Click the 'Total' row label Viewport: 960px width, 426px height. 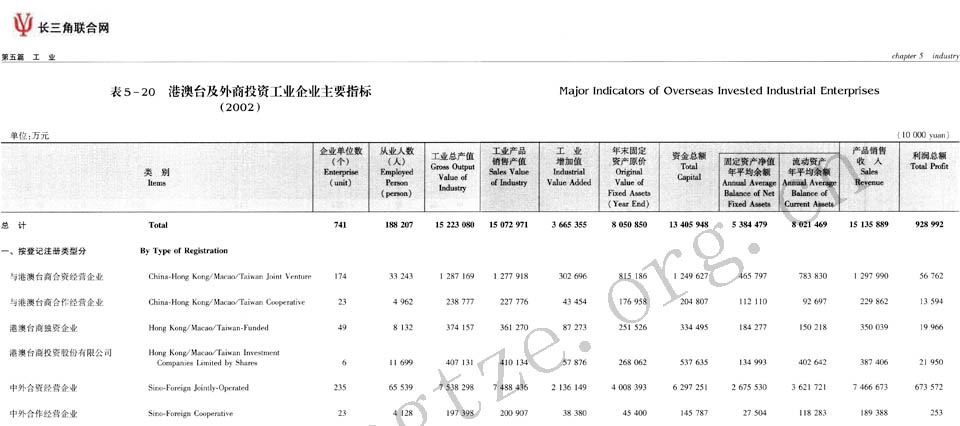pyautogui.click(x=158, y=225)
